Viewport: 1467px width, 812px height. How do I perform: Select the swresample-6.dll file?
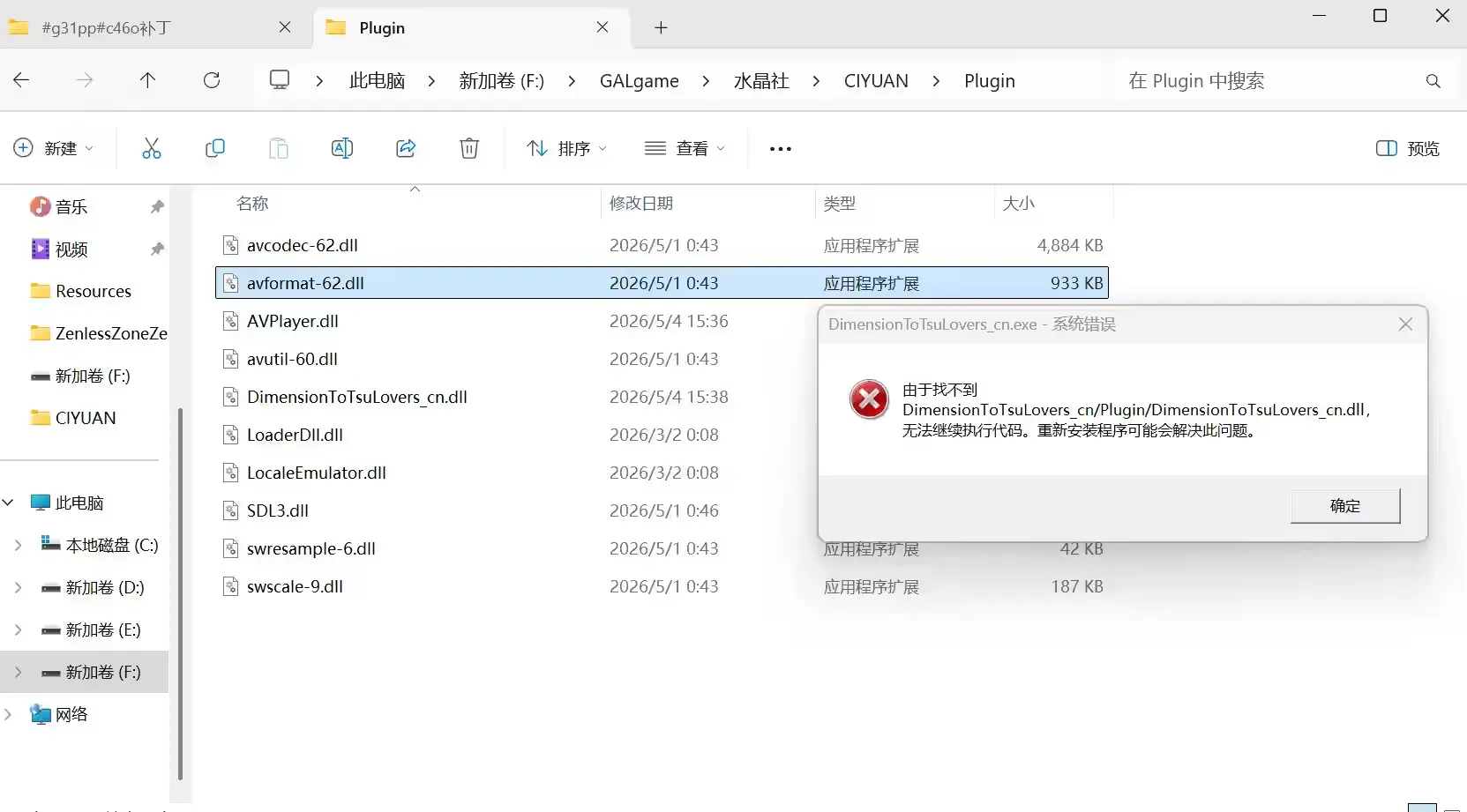[x=311, y=548]
